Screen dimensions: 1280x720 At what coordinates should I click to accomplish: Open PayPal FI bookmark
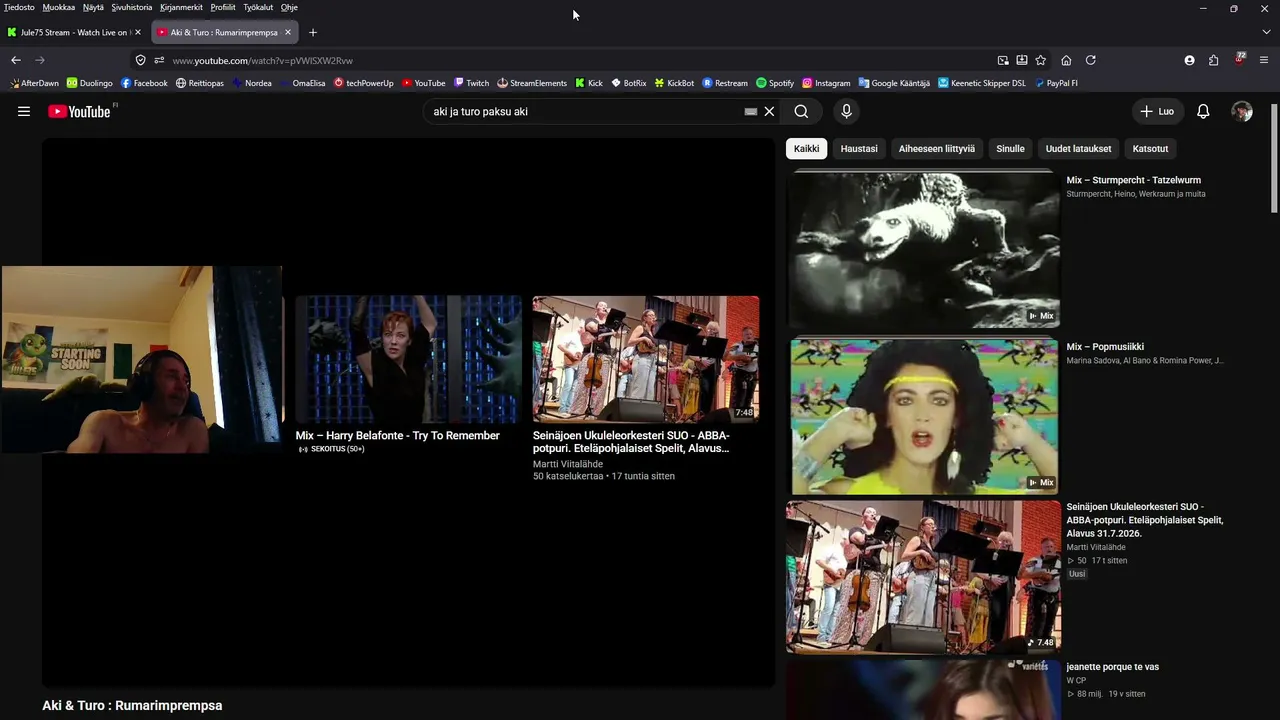pyautogui.click(x=1056, y=83)
